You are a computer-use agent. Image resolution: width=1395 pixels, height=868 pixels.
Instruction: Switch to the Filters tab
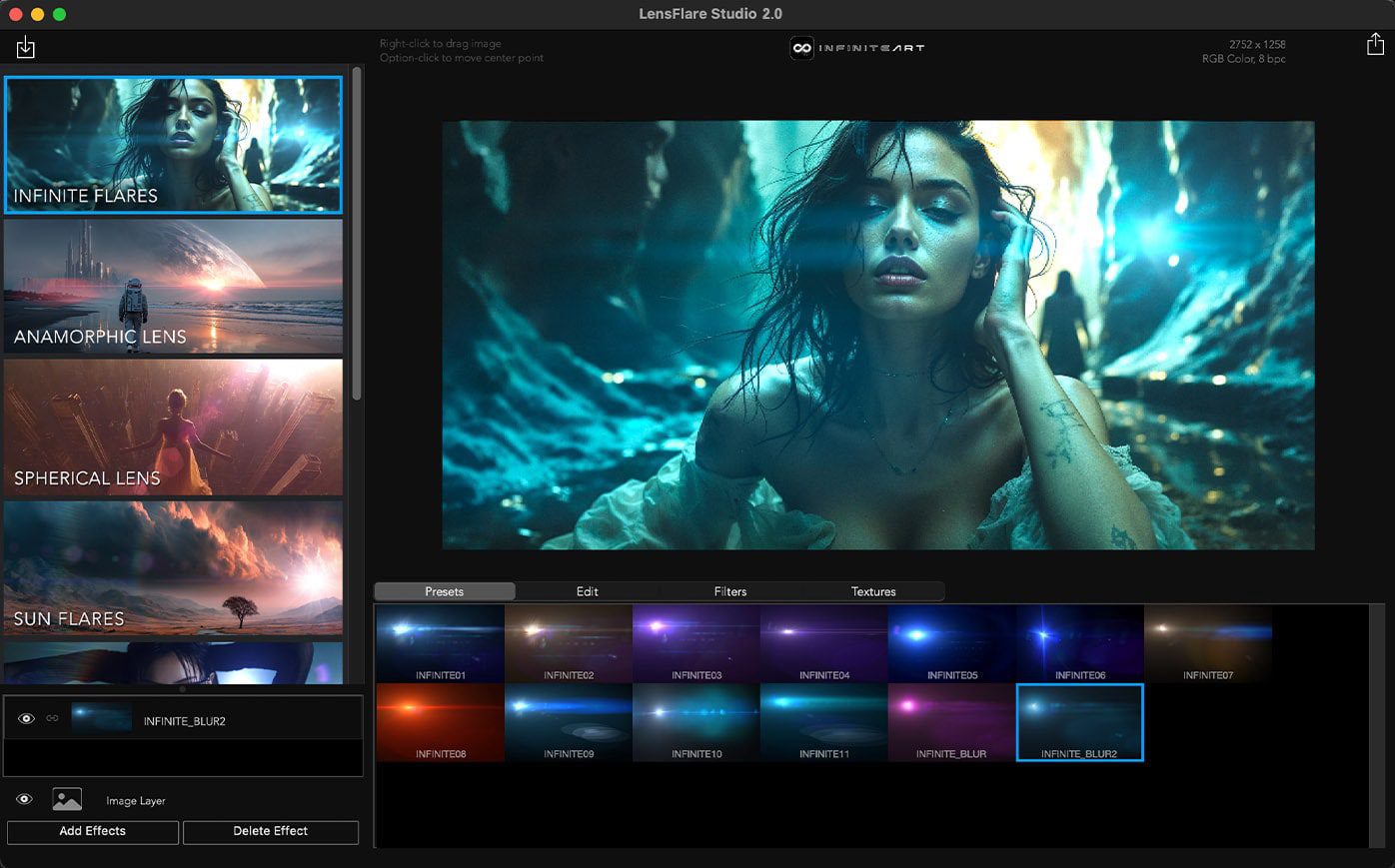730,591
